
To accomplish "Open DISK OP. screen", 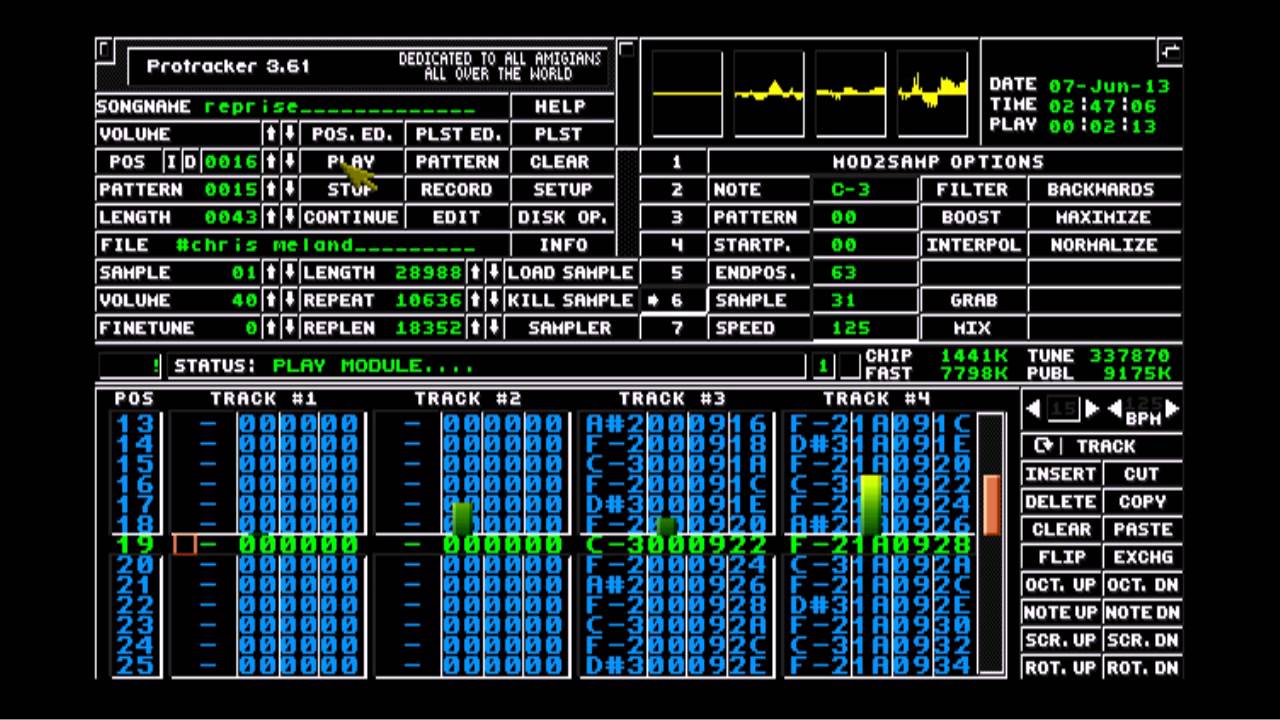I will click(560, 217).
